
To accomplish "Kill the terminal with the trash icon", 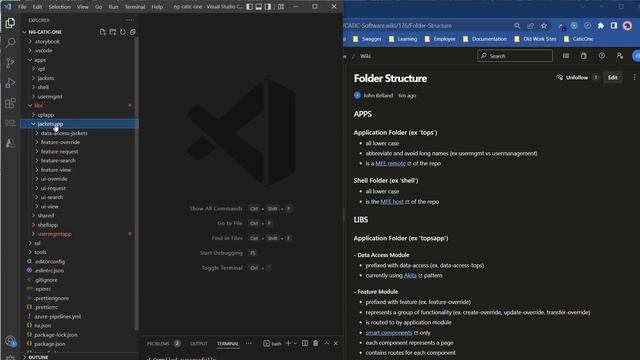I will [x=316, y=343].
